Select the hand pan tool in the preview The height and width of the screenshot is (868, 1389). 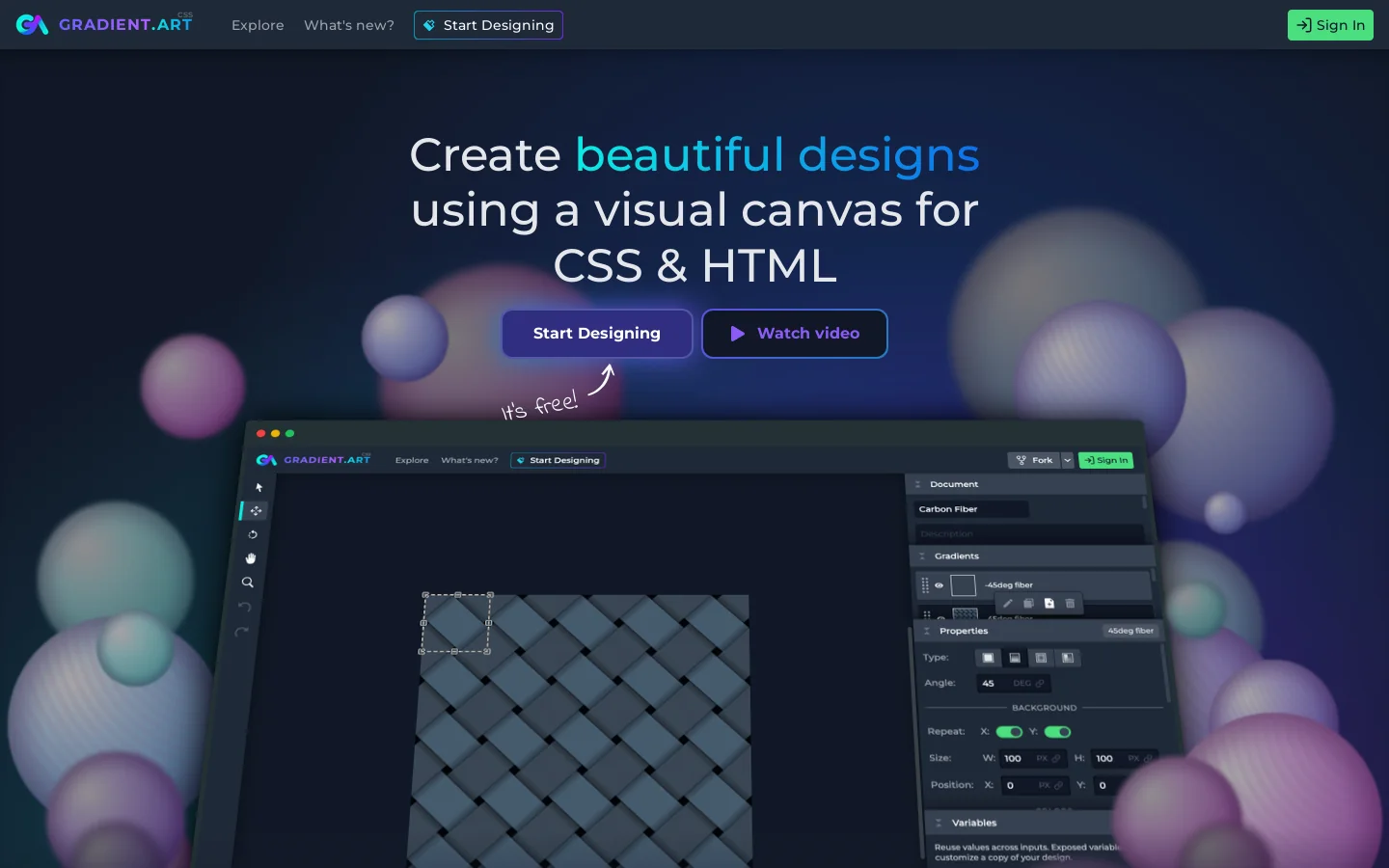(251, 558)
